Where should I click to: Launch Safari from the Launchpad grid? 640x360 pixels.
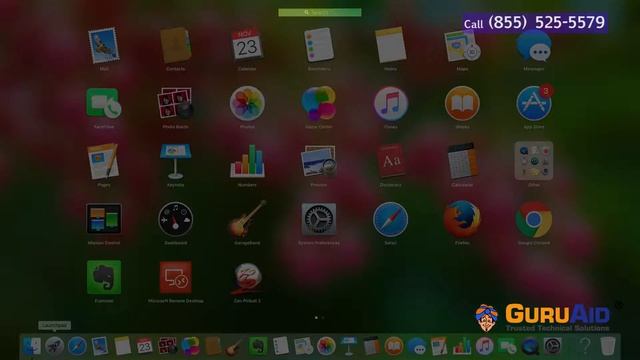pos(390,219)
